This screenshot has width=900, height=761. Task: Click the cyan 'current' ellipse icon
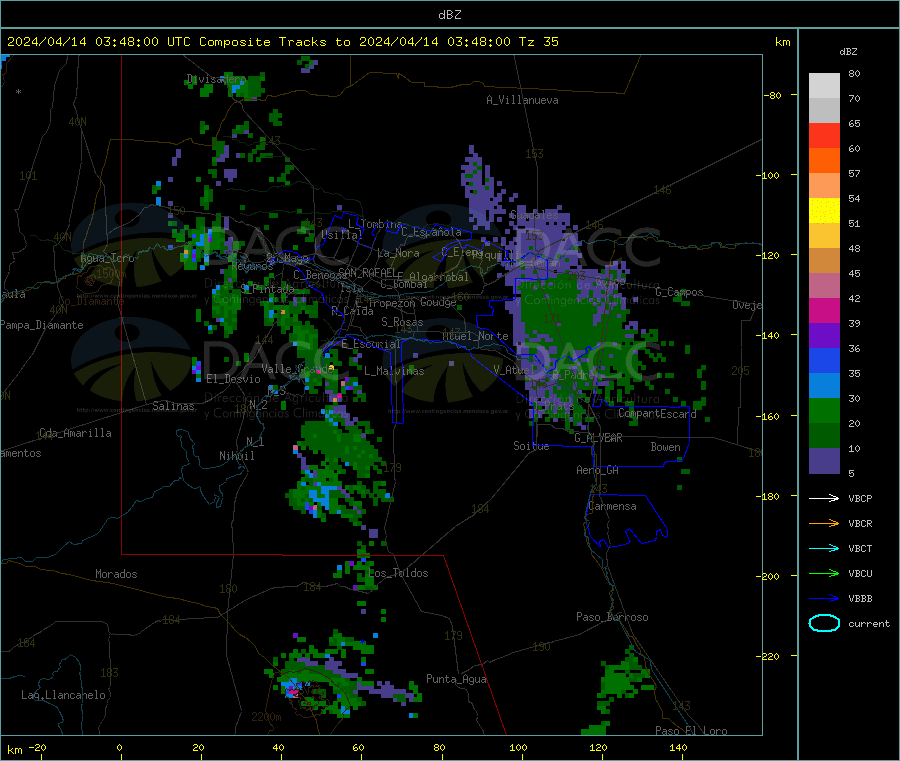tap(824, 623)
